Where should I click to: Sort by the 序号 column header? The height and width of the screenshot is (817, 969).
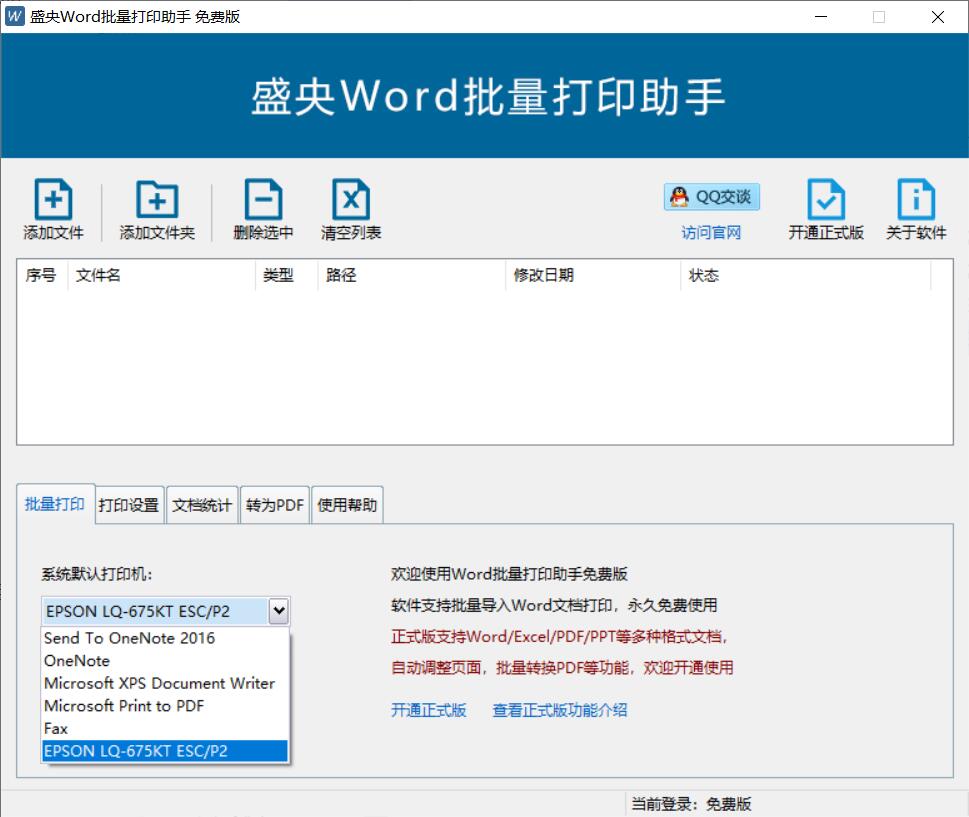point(41,275)
